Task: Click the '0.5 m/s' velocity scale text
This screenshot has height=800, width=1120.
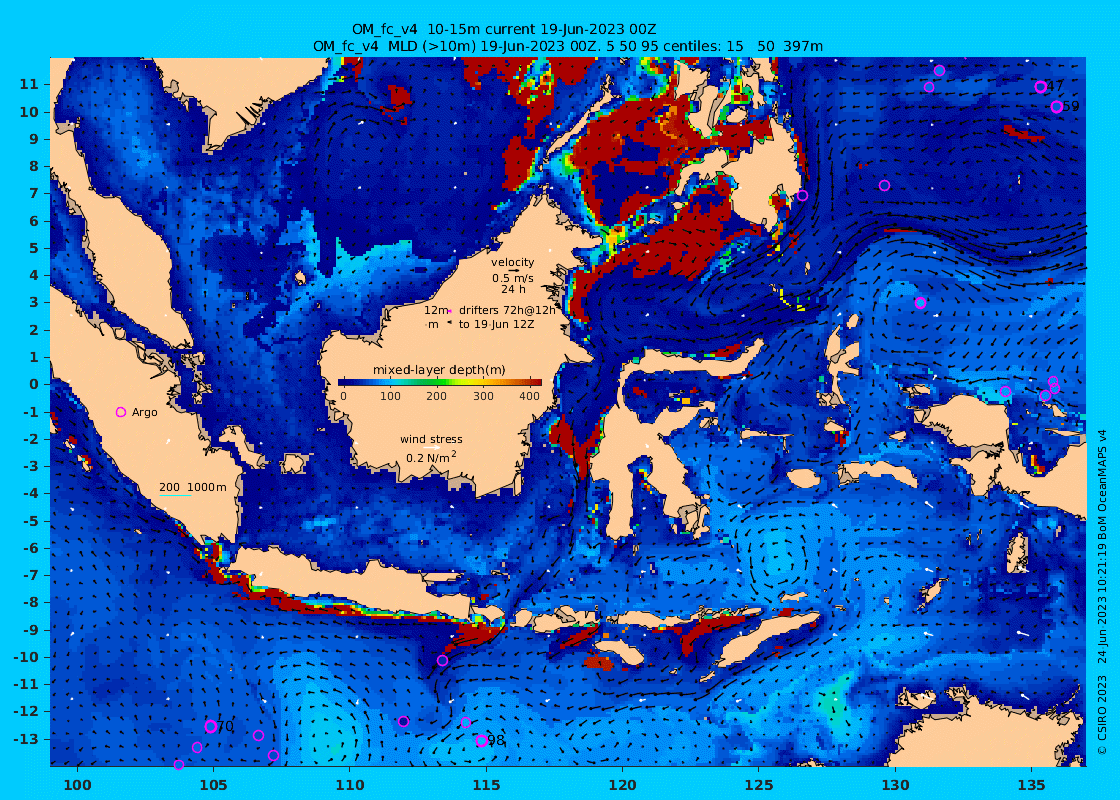Action: coord(513,278)
